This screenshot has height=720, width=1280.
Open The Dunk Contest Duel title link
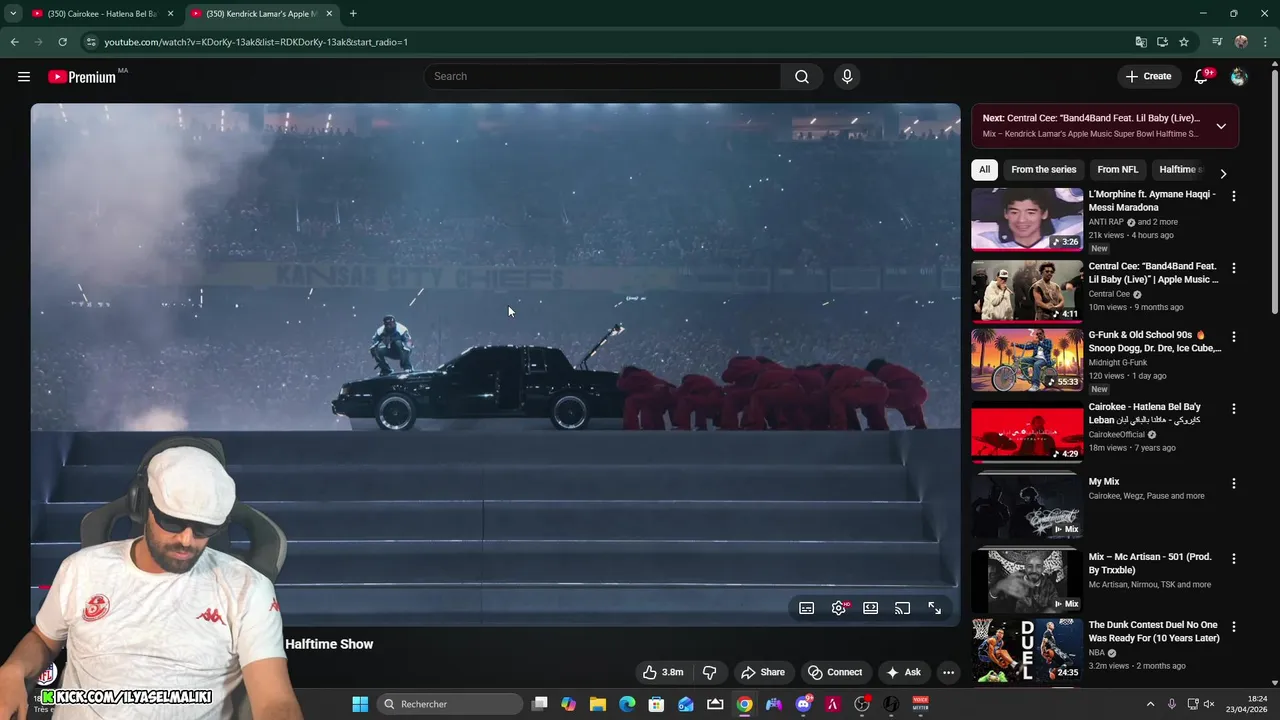click(1154, 631)
